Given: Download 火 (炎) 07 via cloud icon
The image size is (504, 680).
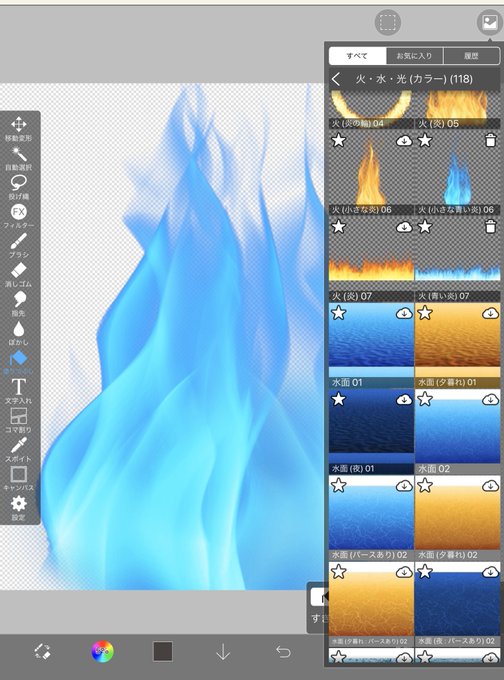Looking at the screenshot, I should [404, 227].
